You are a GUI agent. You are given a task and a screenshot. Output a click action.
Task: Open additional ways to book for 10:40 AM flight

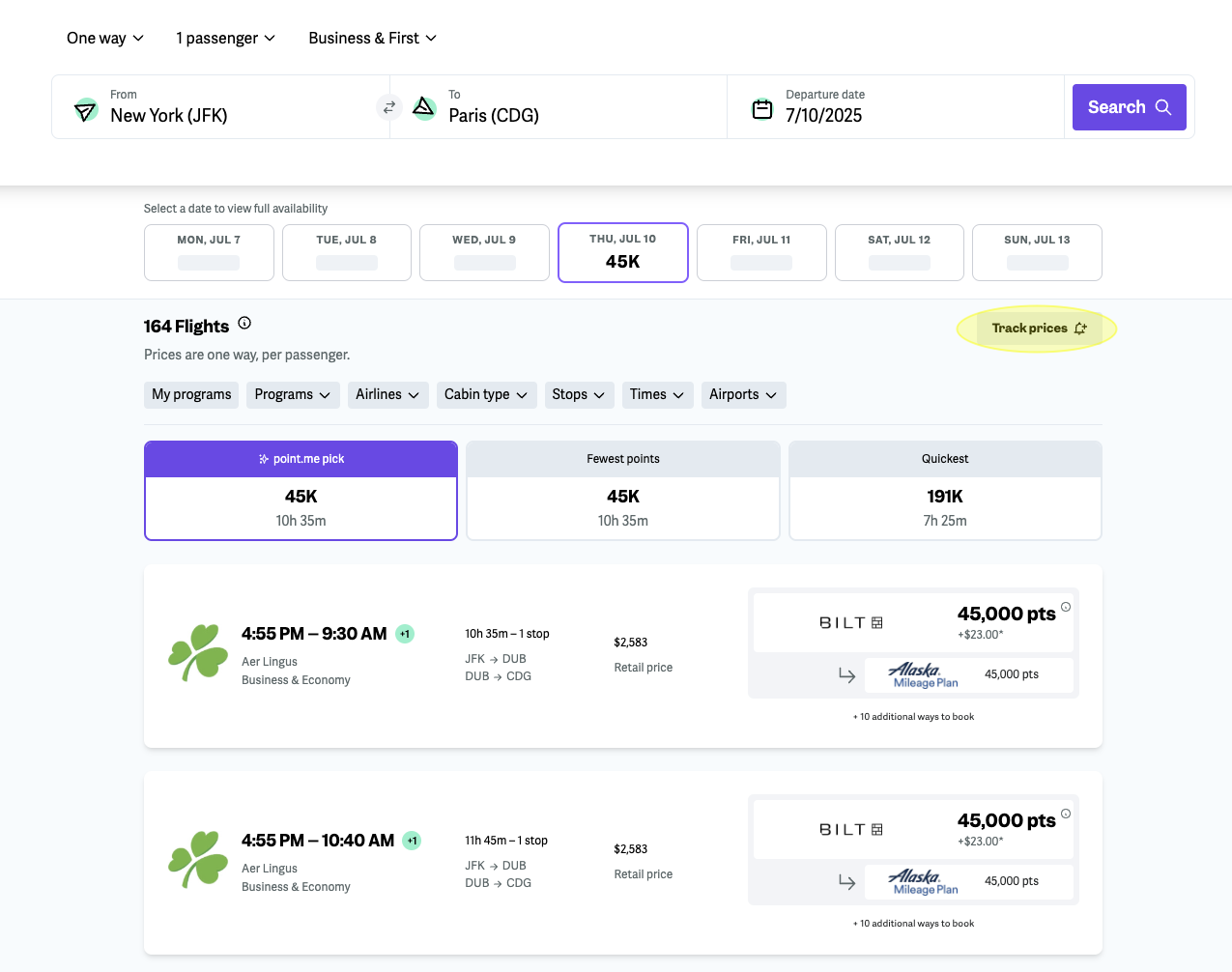(913, 924)
